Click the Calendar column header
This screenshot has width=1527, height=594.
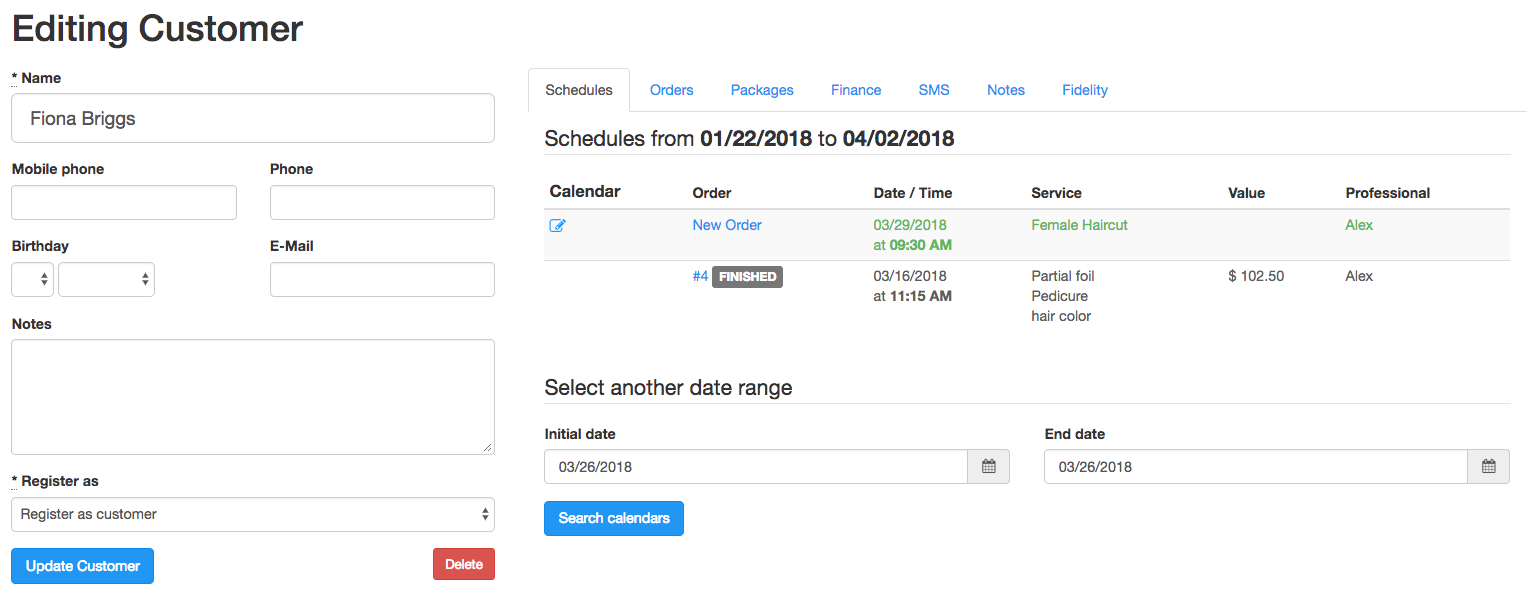585,191
